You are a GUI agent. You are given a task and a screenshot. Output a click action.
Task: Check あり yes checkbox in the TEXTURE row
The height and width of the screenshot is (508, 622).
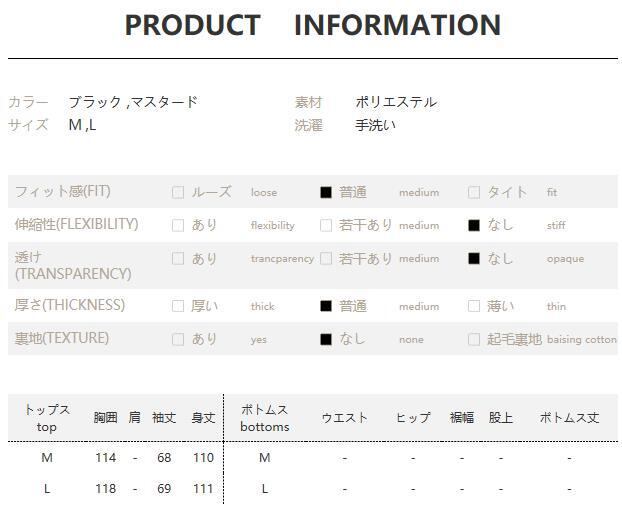(x=178, y=339)
